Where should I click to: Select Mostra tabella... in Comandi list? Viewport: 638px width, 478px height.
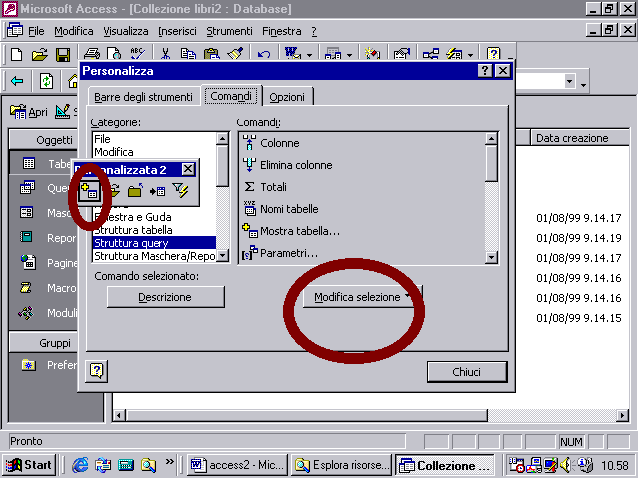(291, 231)
